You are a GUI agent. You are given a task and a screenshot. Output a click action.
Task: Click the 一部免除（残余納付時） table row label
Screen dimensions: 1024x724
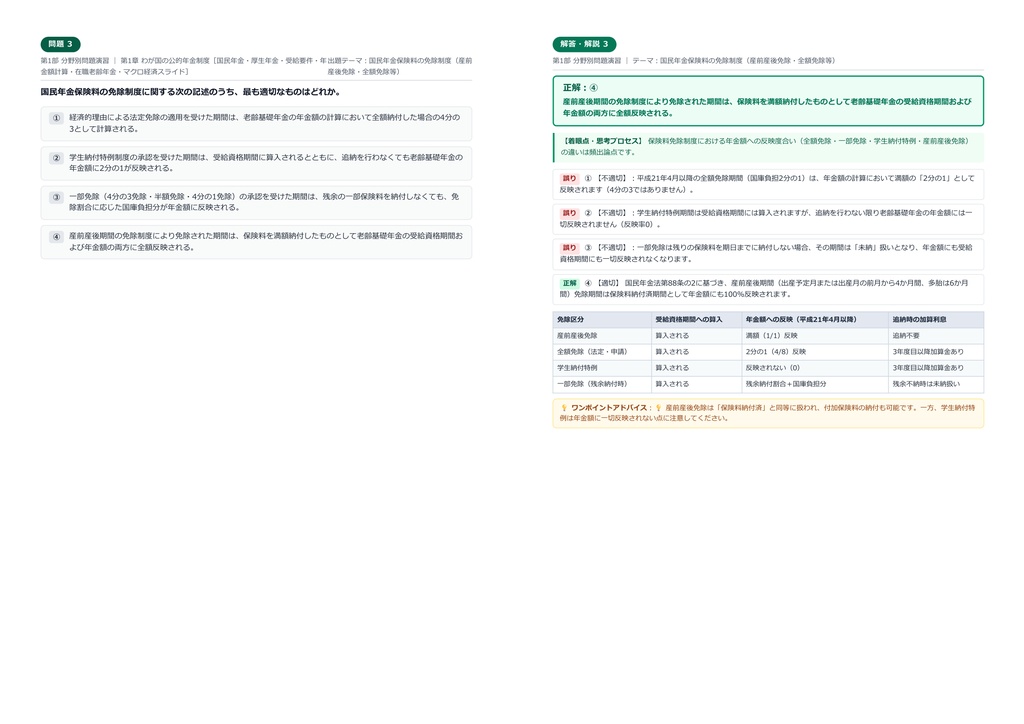592,384
